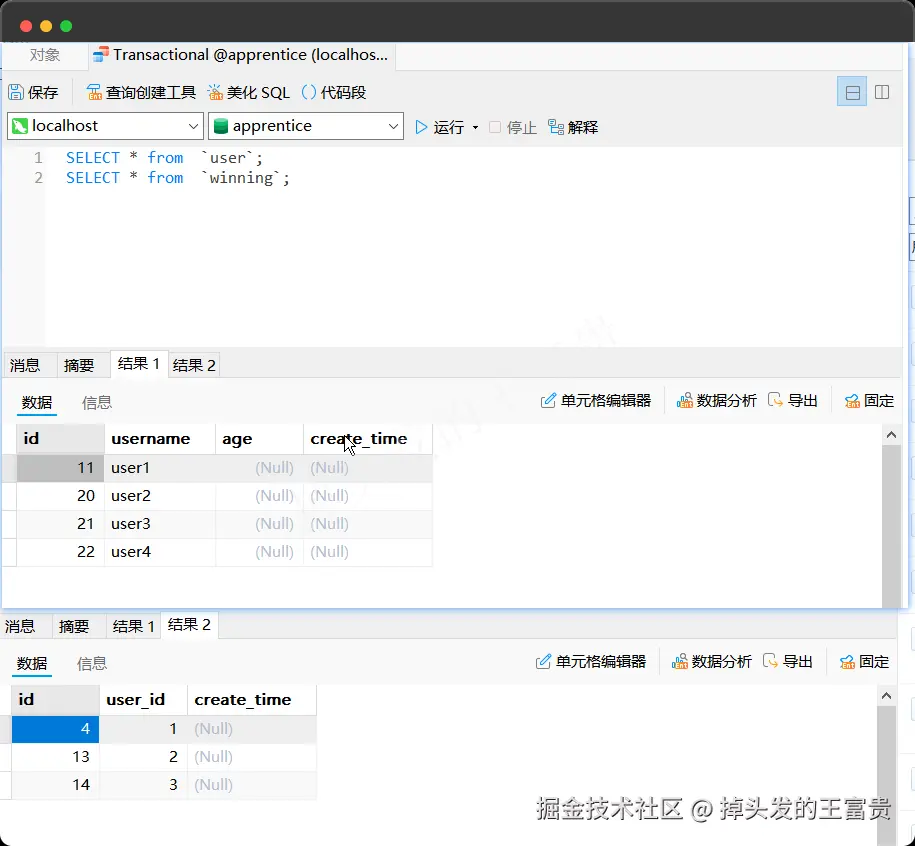
Task: Switch to the single-pane layout icon
Action: [852, 92]
